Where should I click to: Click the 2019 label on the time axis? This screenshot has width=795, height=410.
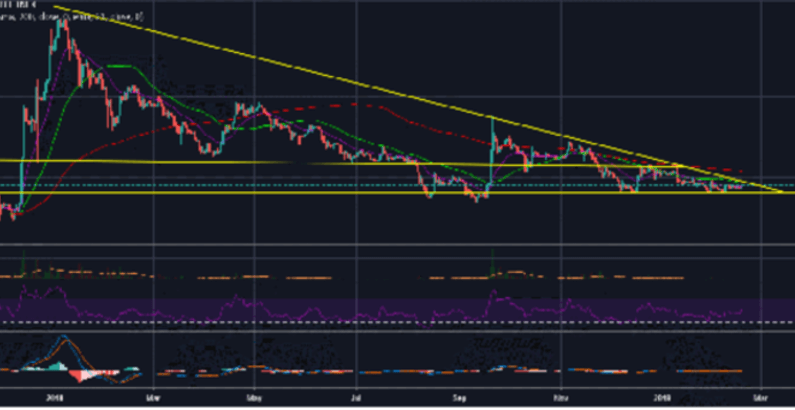[x=664, y=395]
